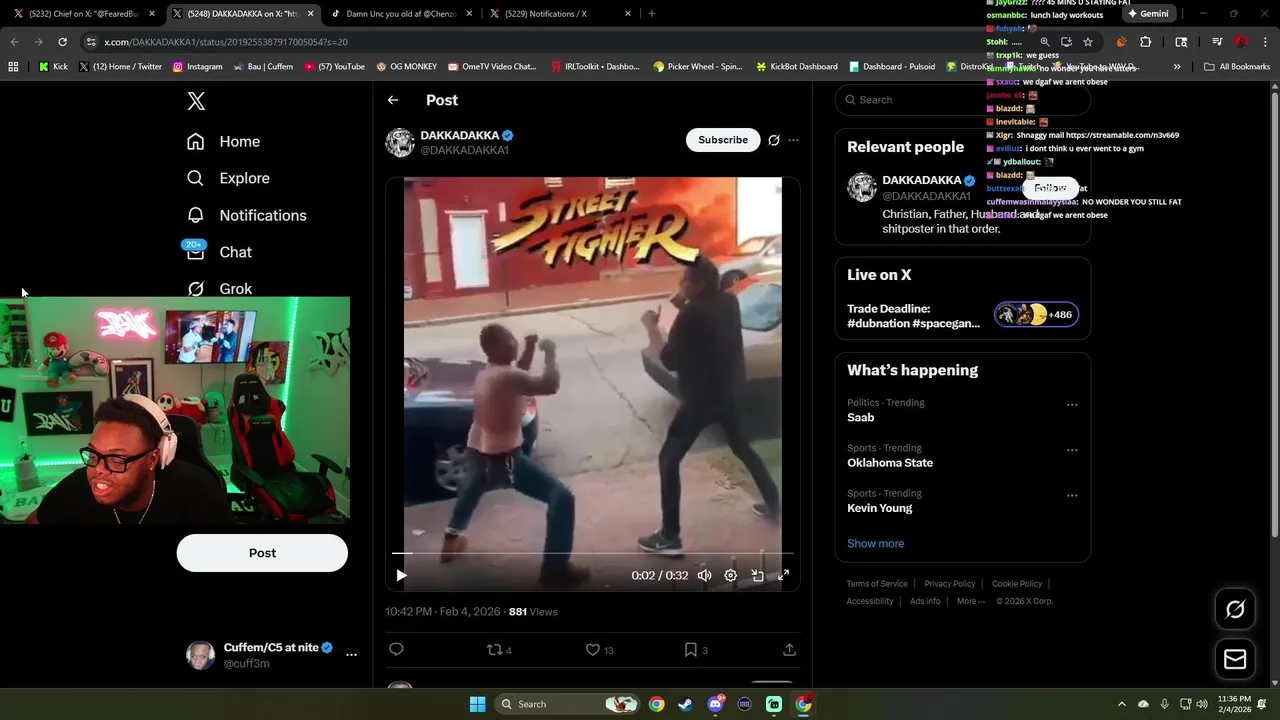The image size is (1280, 720).
Task: Open options for the Saab trend
Action: click(1072, 405)
